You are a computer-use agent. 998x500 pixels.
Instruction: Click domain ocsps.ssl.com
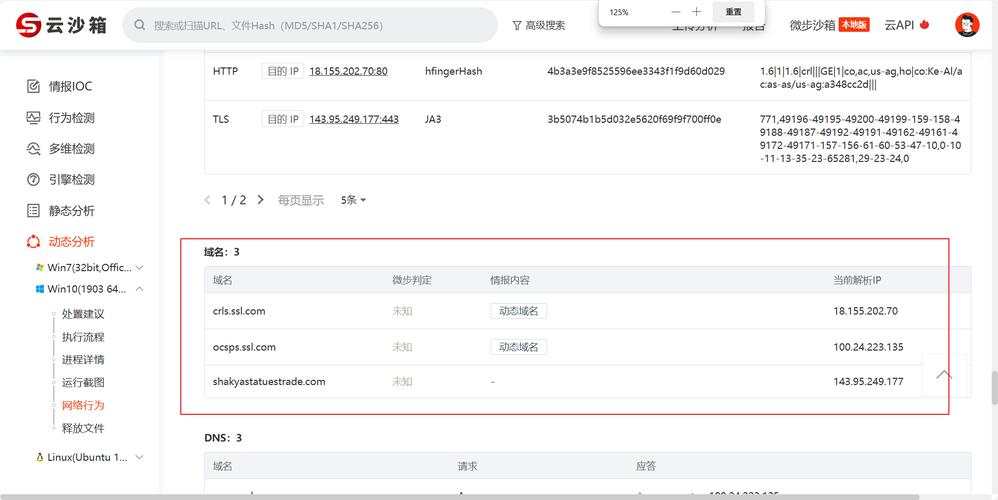244,347
